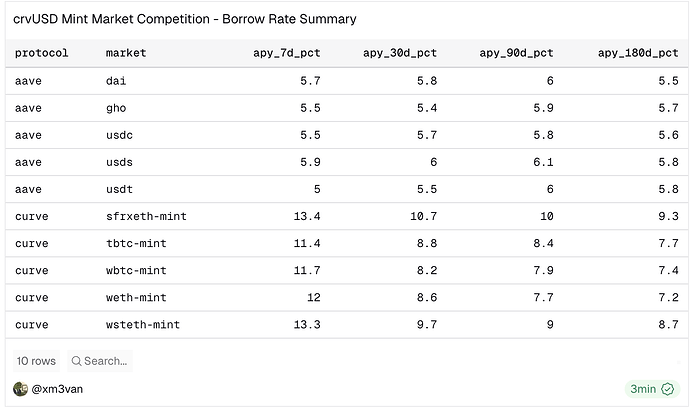Viewport: 690px width, 411px height.
Task: Select the wsteth-mint market cell
Action: tap(143, 324)
